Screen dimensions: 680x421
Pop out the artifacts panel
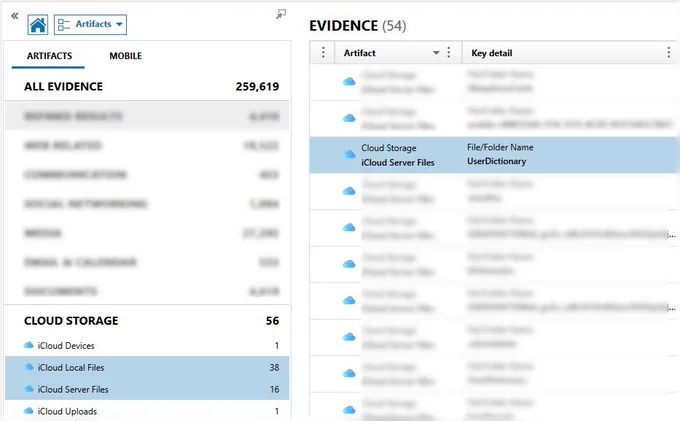pyautogui.click(x=281, y=14)
